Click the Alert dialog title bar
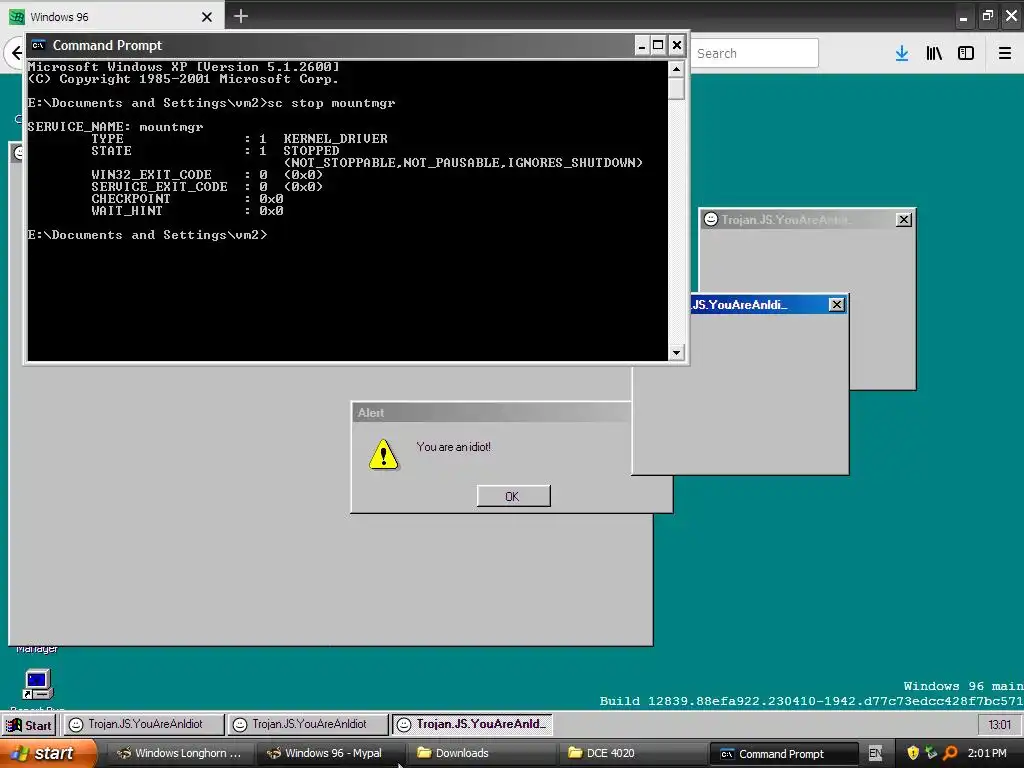The width and height of the screenshot is (1024, 768). pos(492,413)
